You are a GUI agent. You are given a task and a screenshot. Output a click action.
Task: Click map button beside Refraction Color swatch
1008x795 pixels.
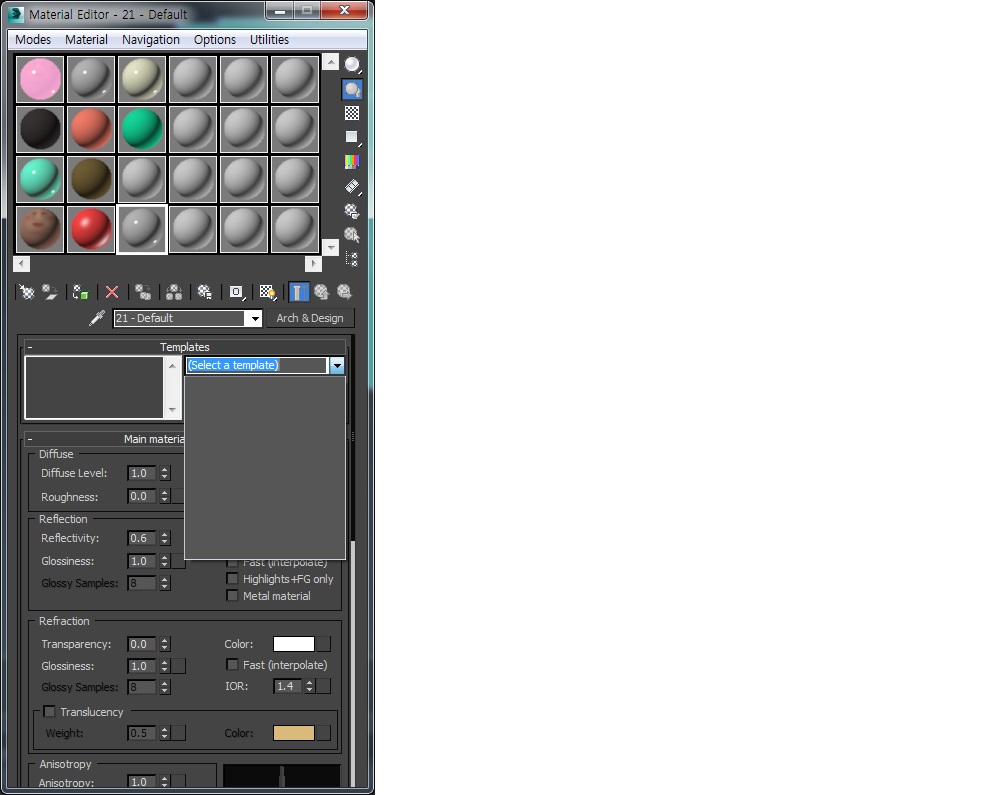coord(324,644)
